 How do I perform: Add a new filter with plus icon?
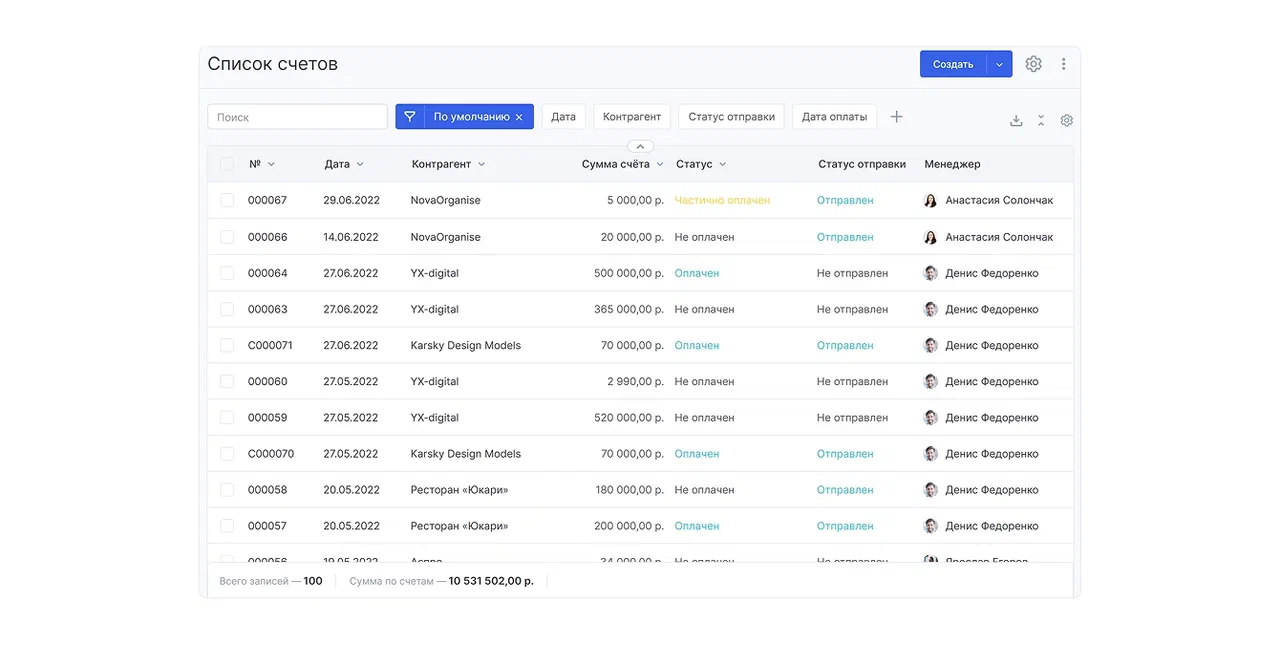(896, 117)
